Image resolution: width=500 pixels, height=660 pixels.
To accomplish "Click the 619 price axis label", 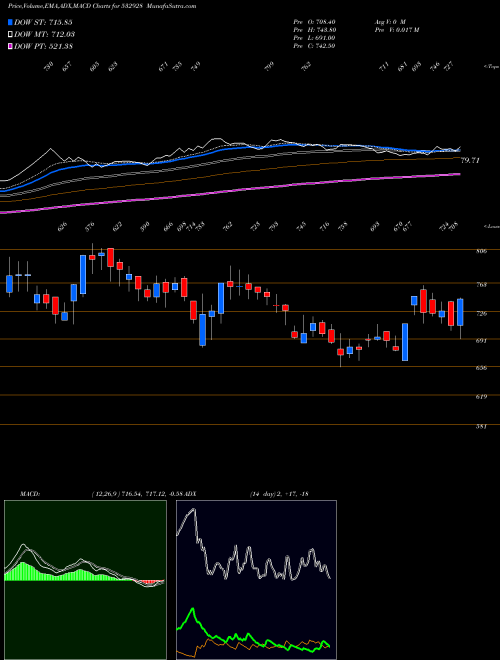I will 481,397.
